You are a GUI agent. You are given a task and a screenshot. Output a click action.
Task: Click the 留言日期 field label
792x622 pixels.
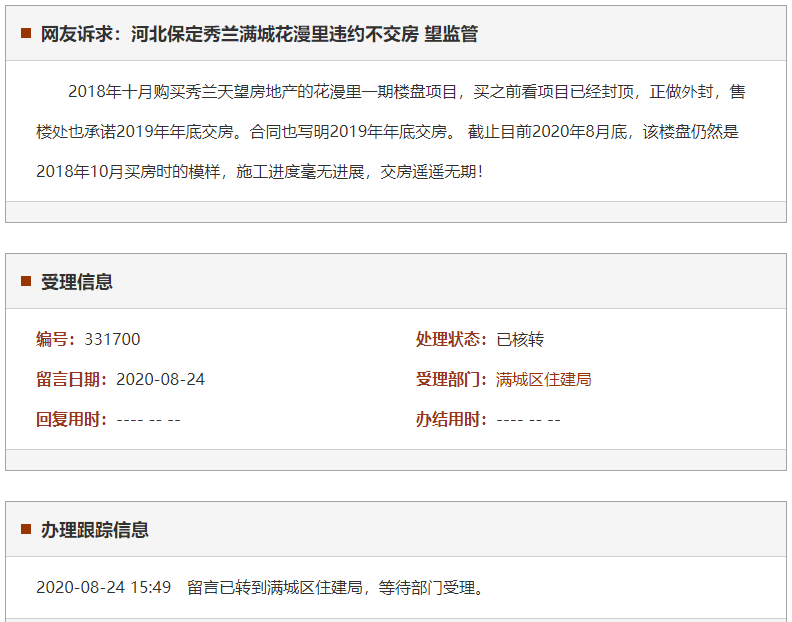[72, 379]
